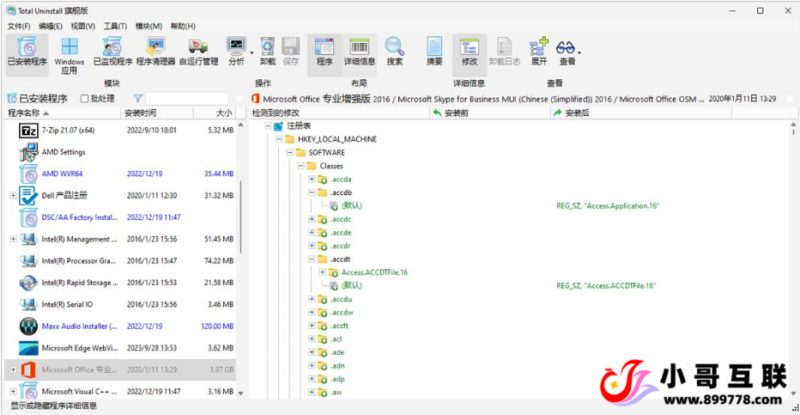Expand the Access.ACCDTFile.16 key
The image size is (800, 415).
coord(322,272)
